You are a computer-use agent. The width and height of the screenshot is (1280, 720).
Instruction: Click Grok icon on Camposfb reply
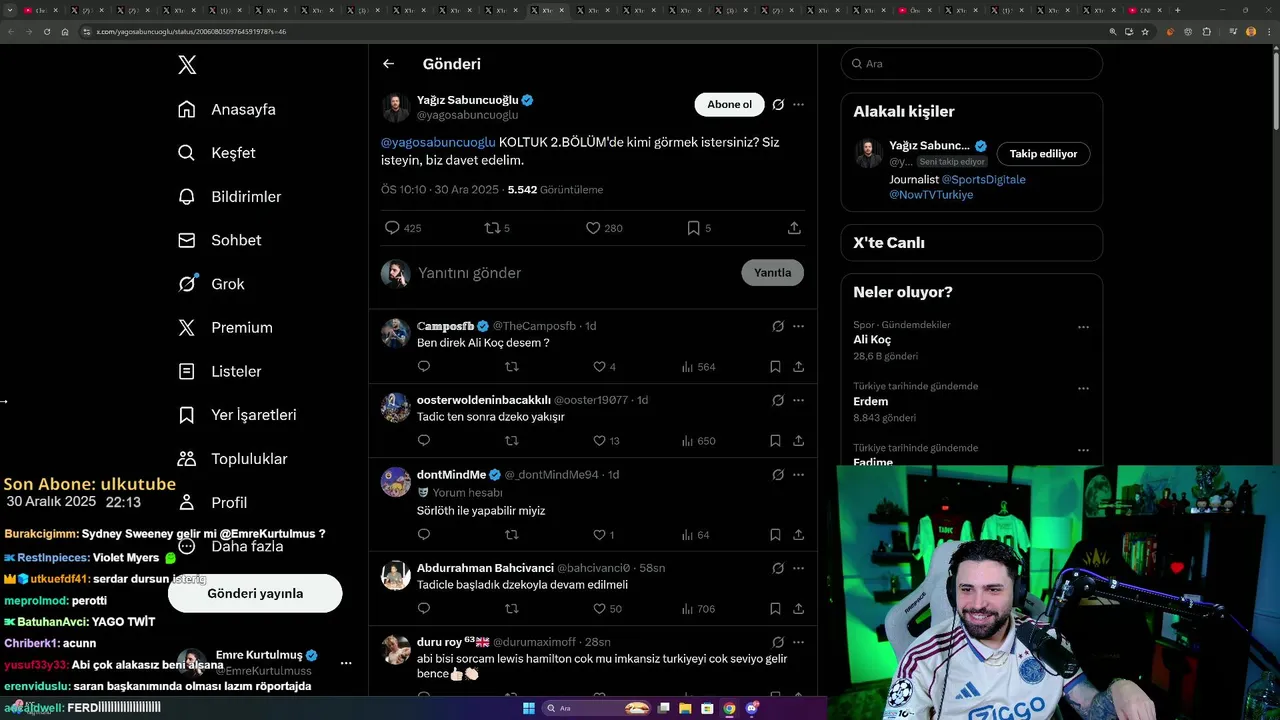click(778, 326)
